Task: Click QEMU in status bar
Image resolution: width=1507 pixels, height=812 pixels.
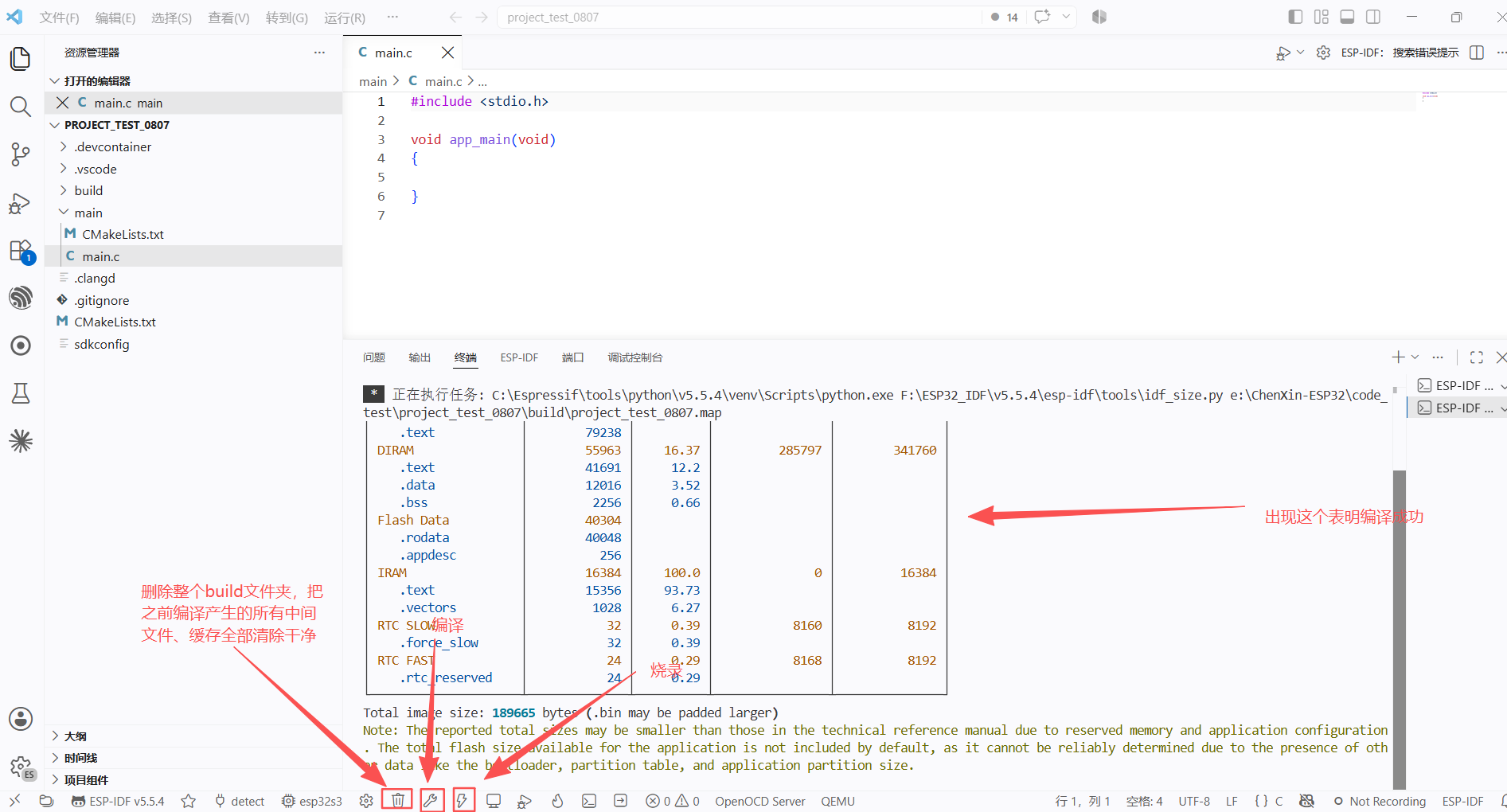Action: click(x=837, y=801)
